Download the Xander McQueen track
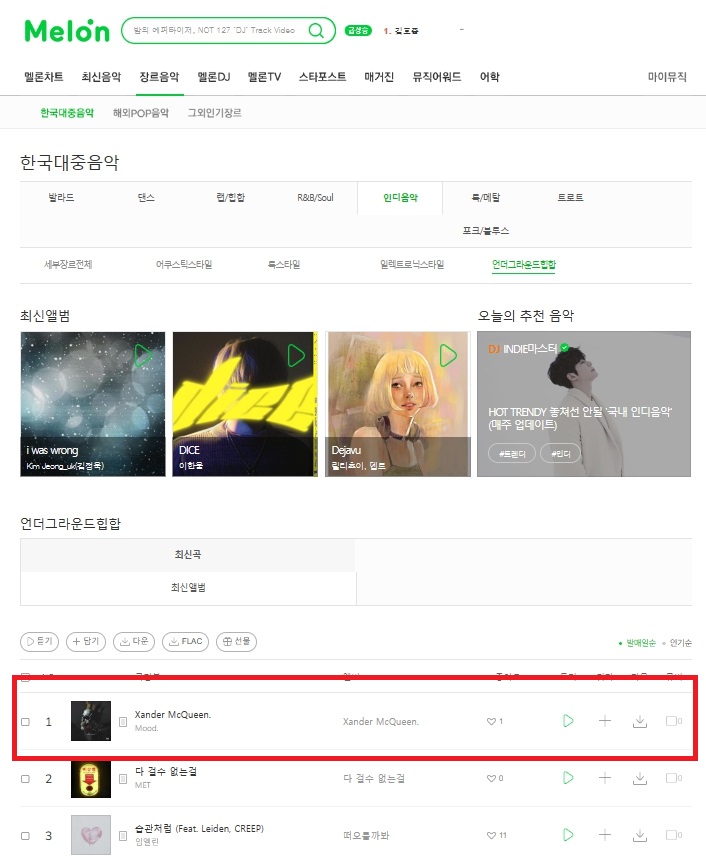The image size is (706, 861). tap(640, 721)
